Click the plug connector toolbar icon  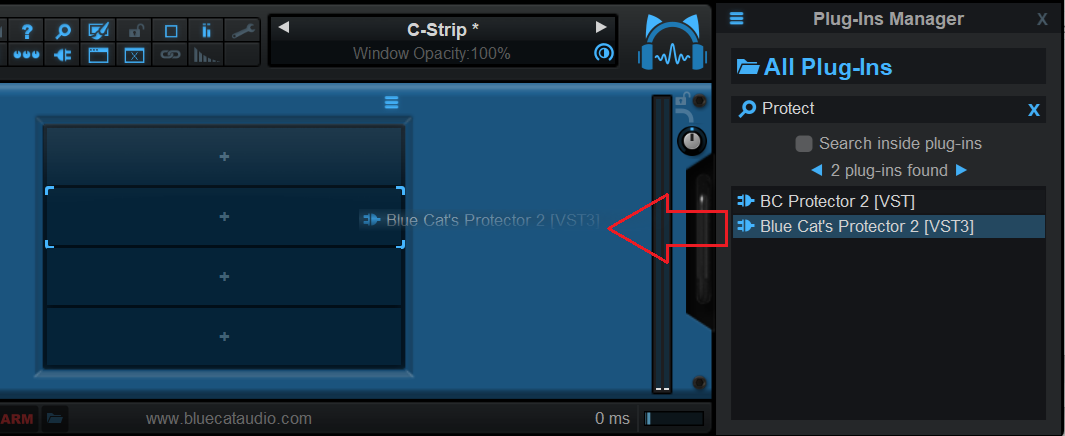point(63,54)
